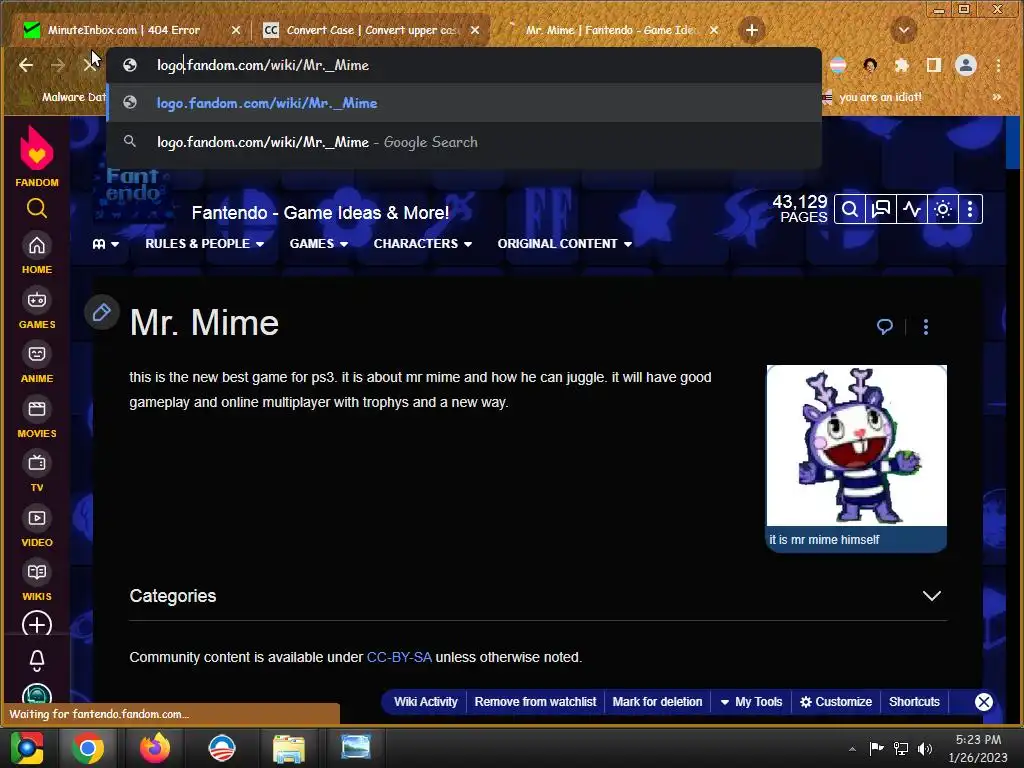Open page actions menu next to the comment icon
1024x768 pixels.
coord(925,327)
